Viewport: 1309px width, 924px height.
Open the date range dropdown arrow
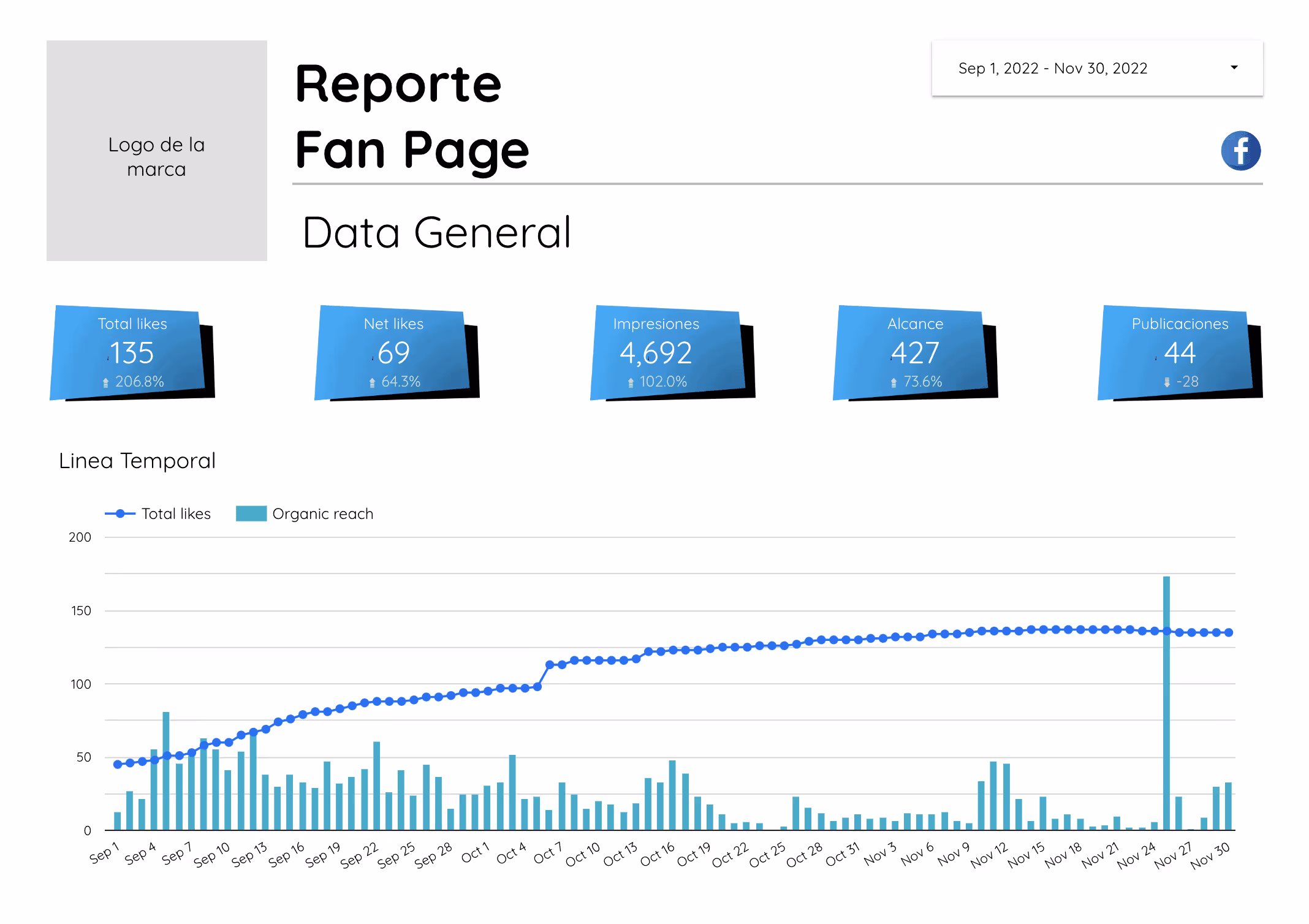1234,67
